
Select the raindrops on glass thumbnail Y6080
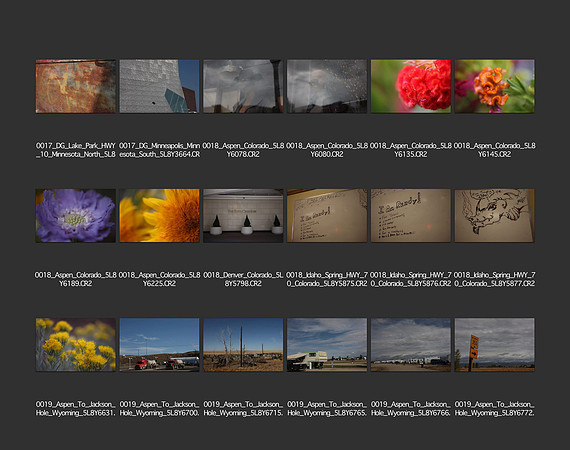coord(327,86)
